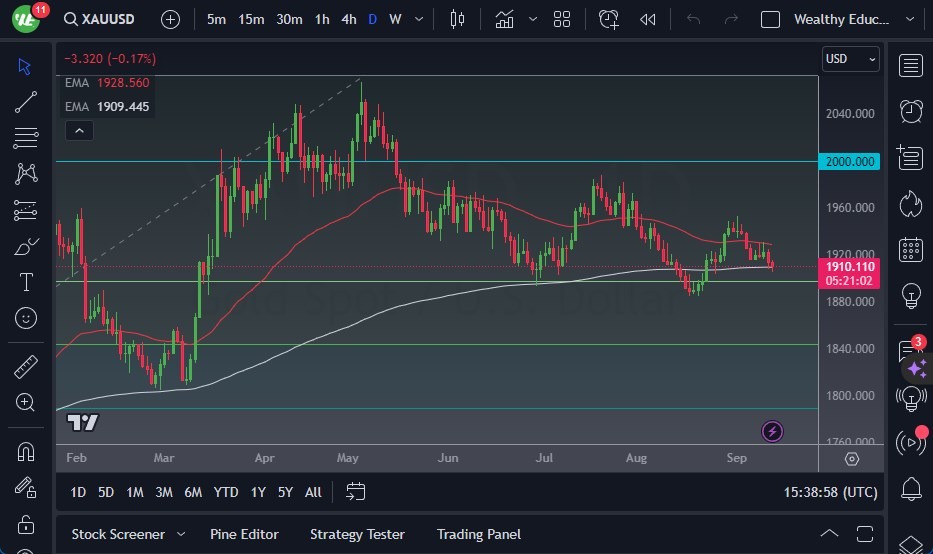Screen dimensions: 933x554
Task: Toggle lock all drawing tools
Action: point(26,524)
